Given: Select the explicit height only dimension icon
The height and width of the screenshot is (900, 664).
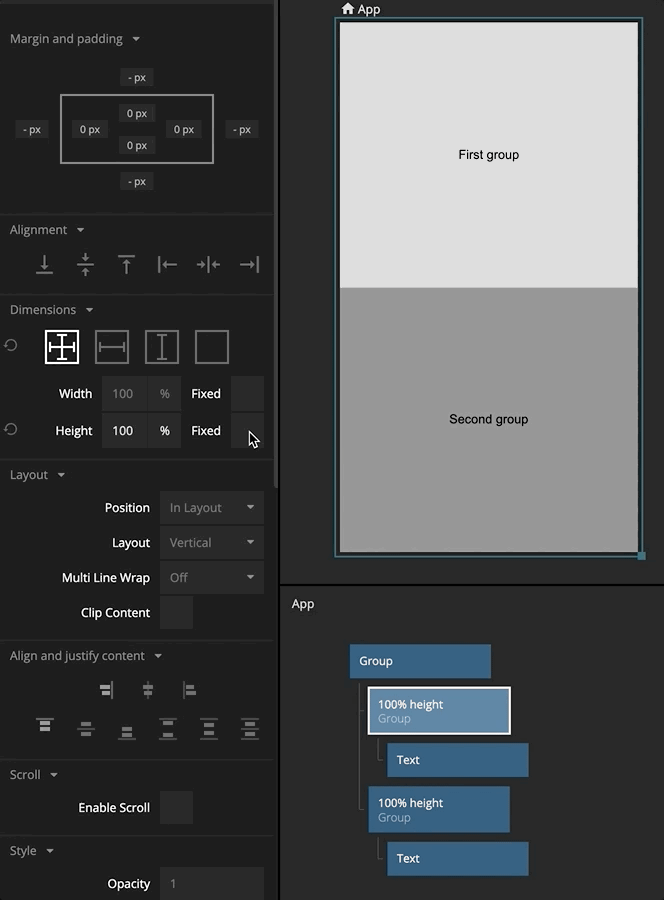Looking at the screenshot, I should (162, 347).
